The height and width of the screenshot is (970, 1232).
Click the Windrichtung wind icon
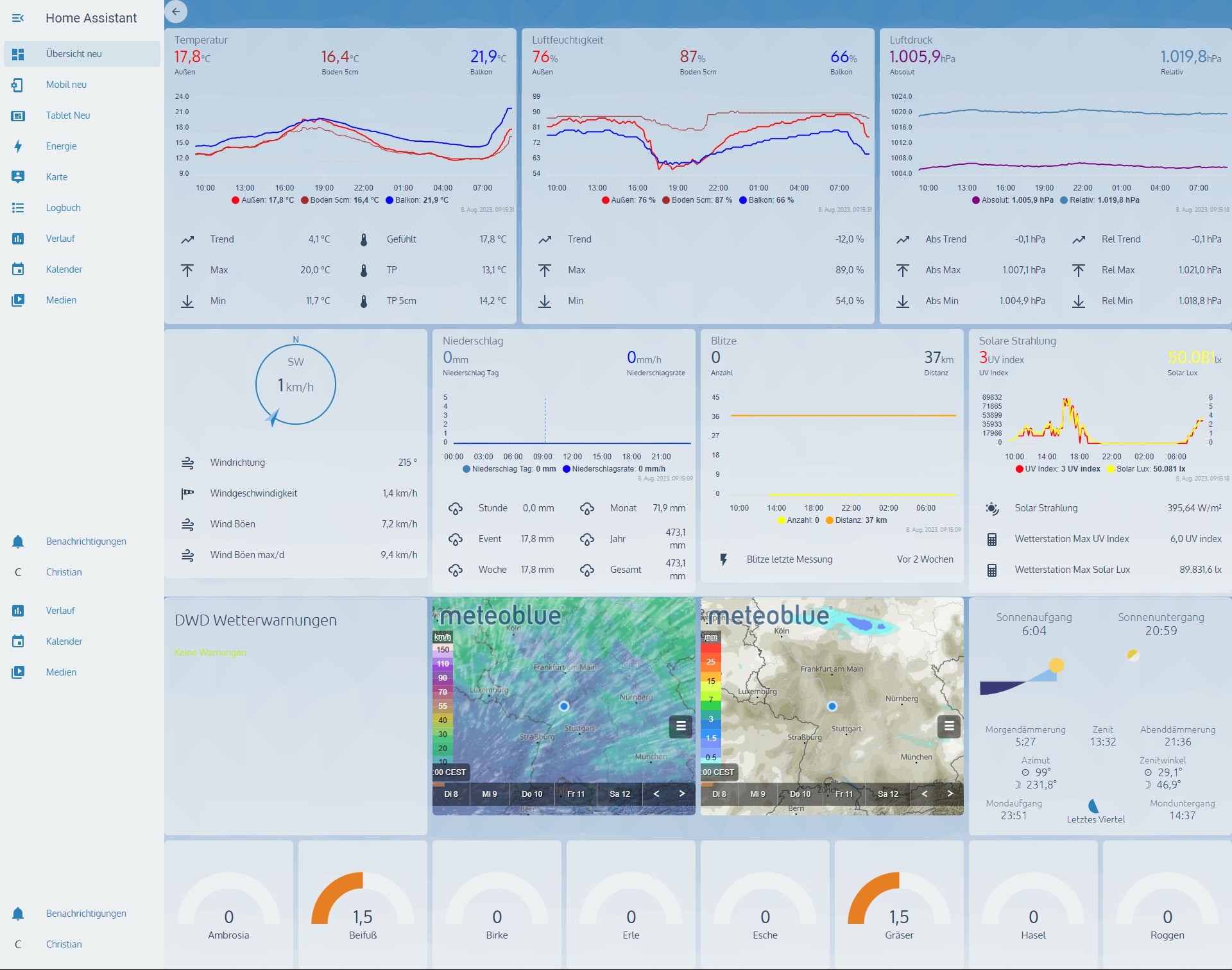tap(187, 463)
